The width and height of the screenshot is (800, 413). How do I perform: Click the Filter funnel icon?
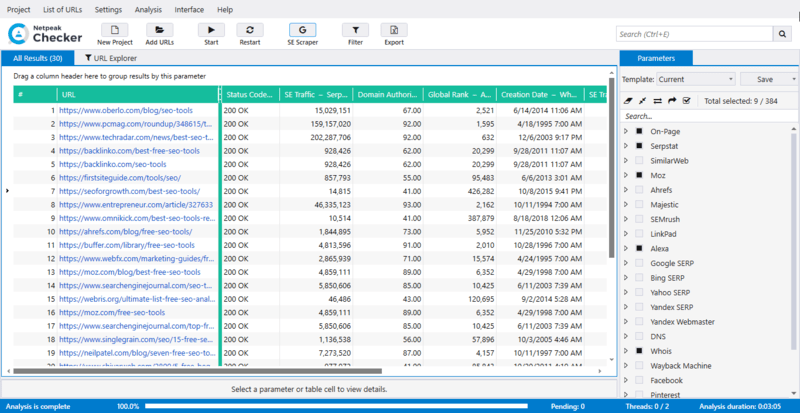click(x=355, y=31)
